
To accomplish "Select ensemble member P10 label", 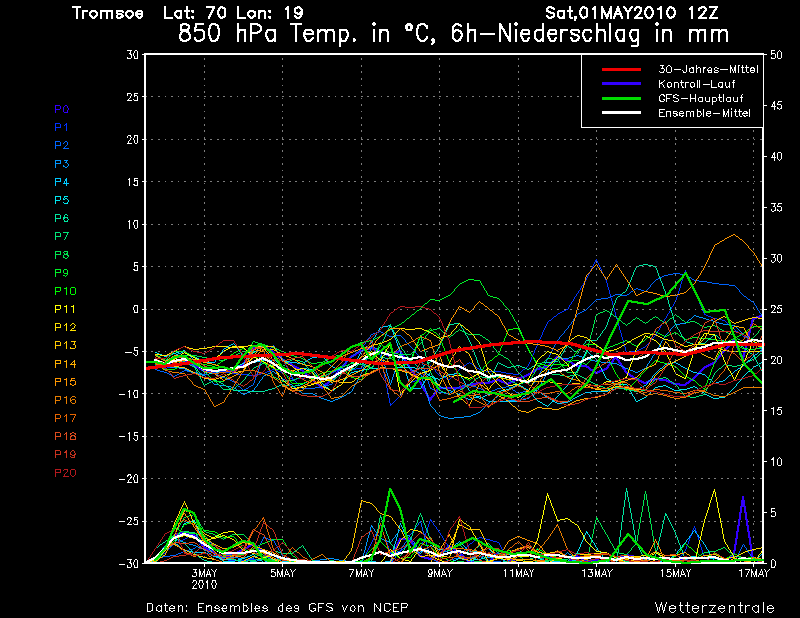I will click(64, 291).
